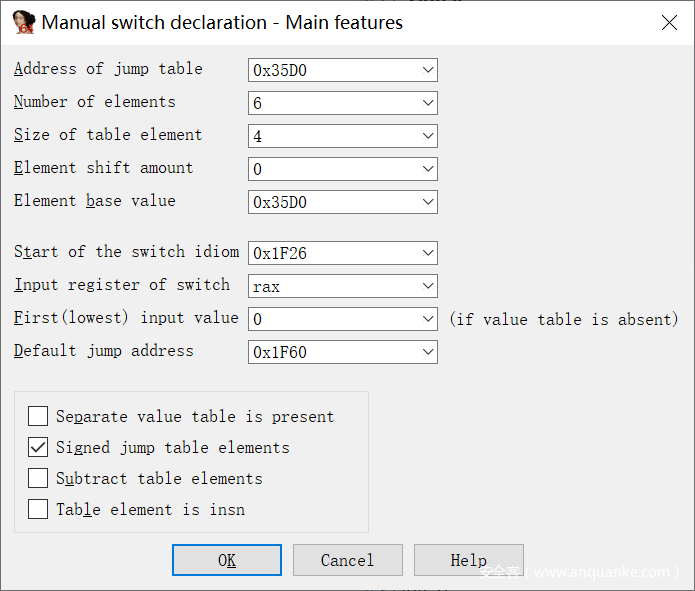Click into the rax register text field

pos(332,286)
